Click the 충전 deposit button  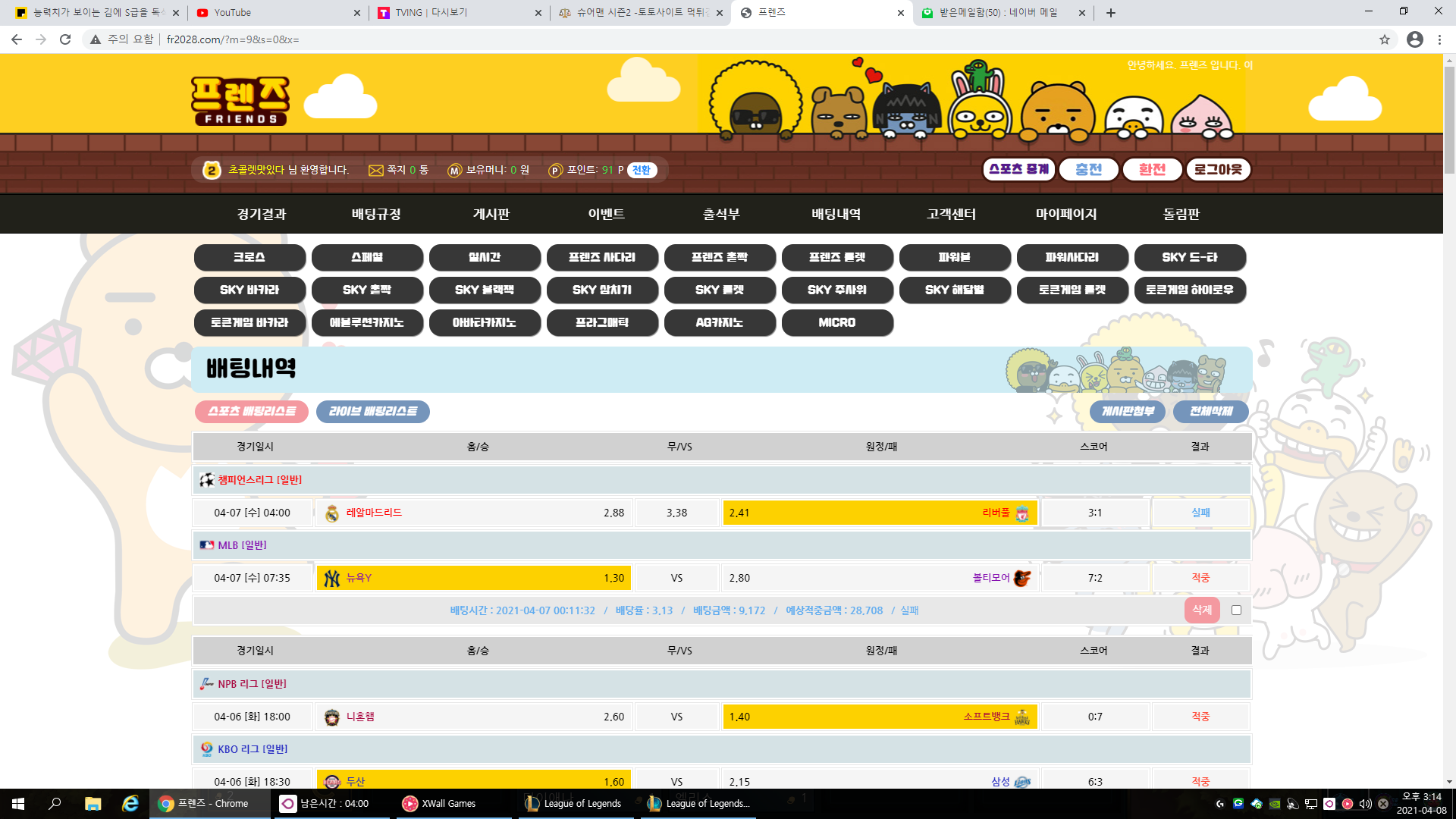click(x=1088, y=170)
